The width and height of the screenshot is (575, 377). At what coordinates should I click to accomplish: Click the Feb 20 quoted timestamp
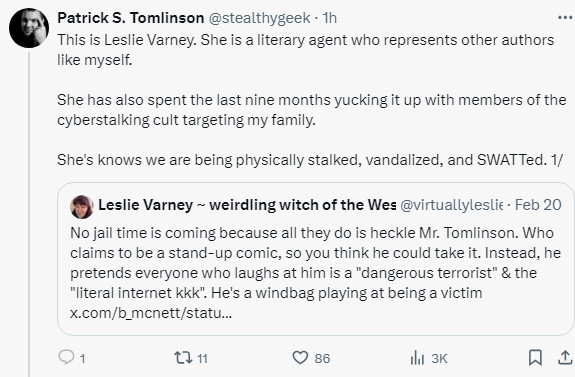coord(538,205)
